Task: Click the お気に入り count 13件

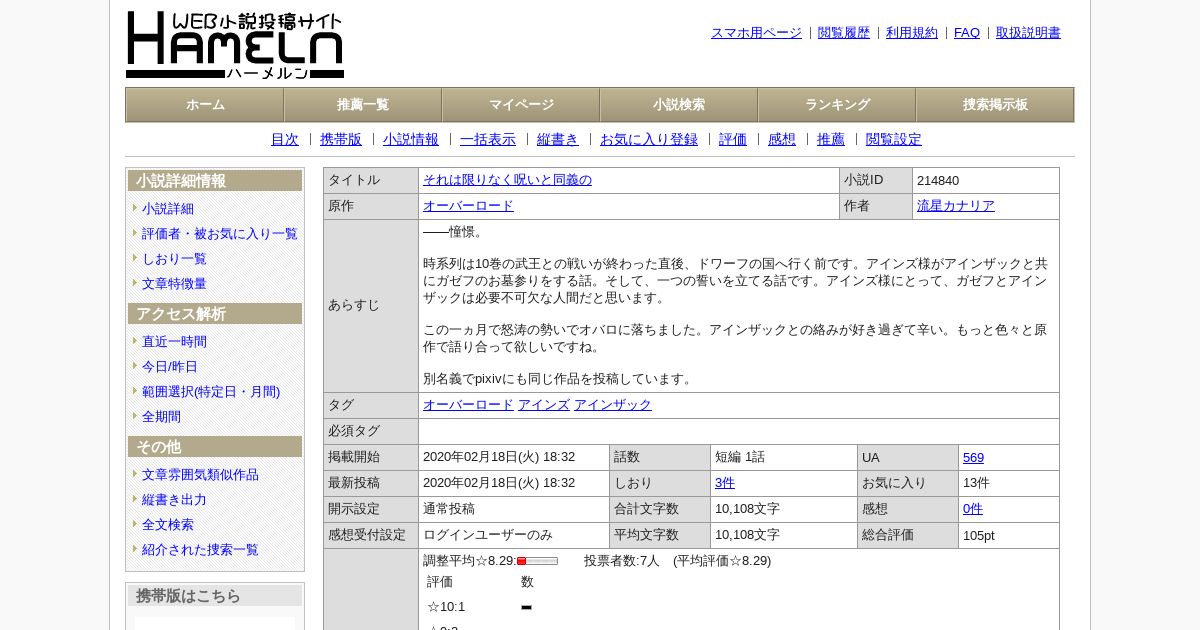Action: 976,483
